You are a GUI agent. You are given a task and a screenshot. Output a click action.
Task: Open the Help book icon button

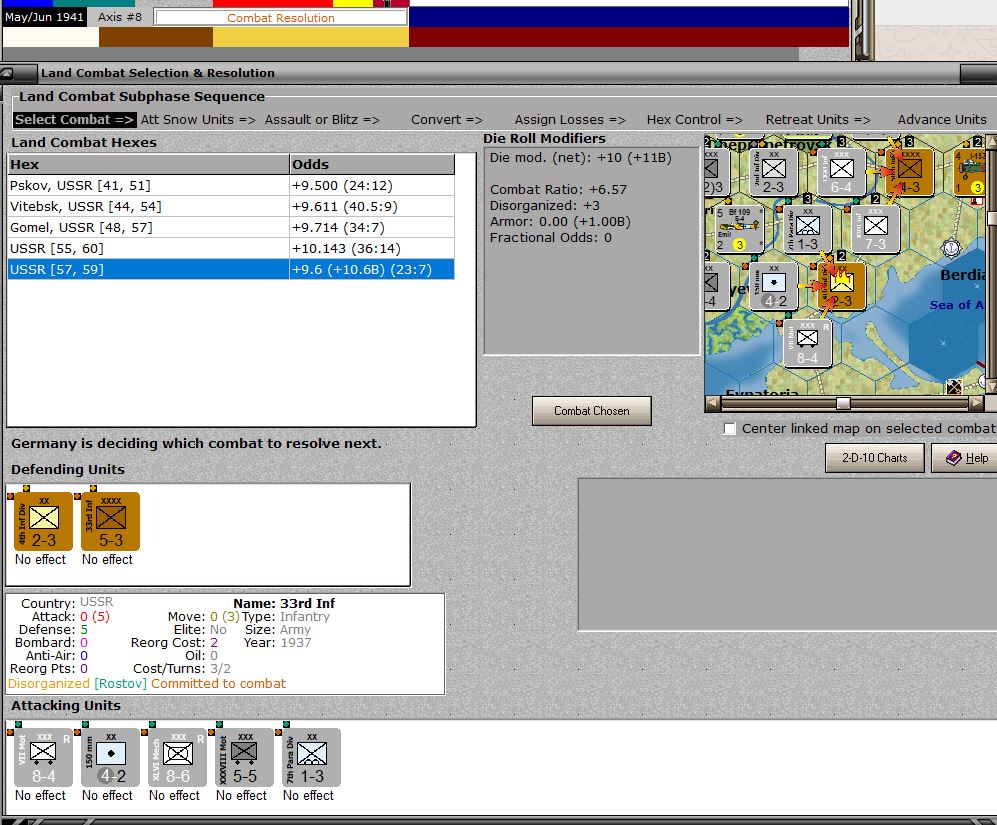pyautogui.click(x=966, y=458)
